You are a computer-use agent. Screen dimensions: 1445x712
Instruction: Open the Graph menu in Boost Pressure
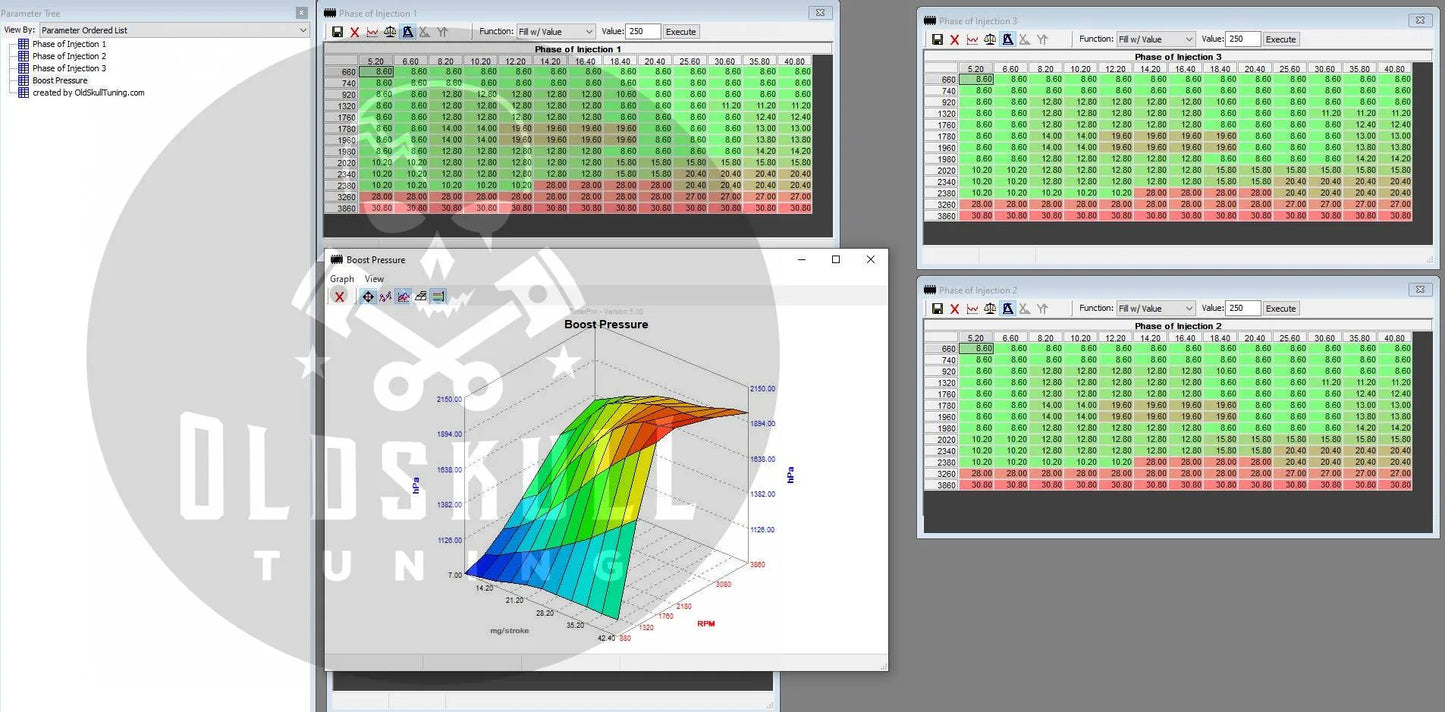click(342, 279)
